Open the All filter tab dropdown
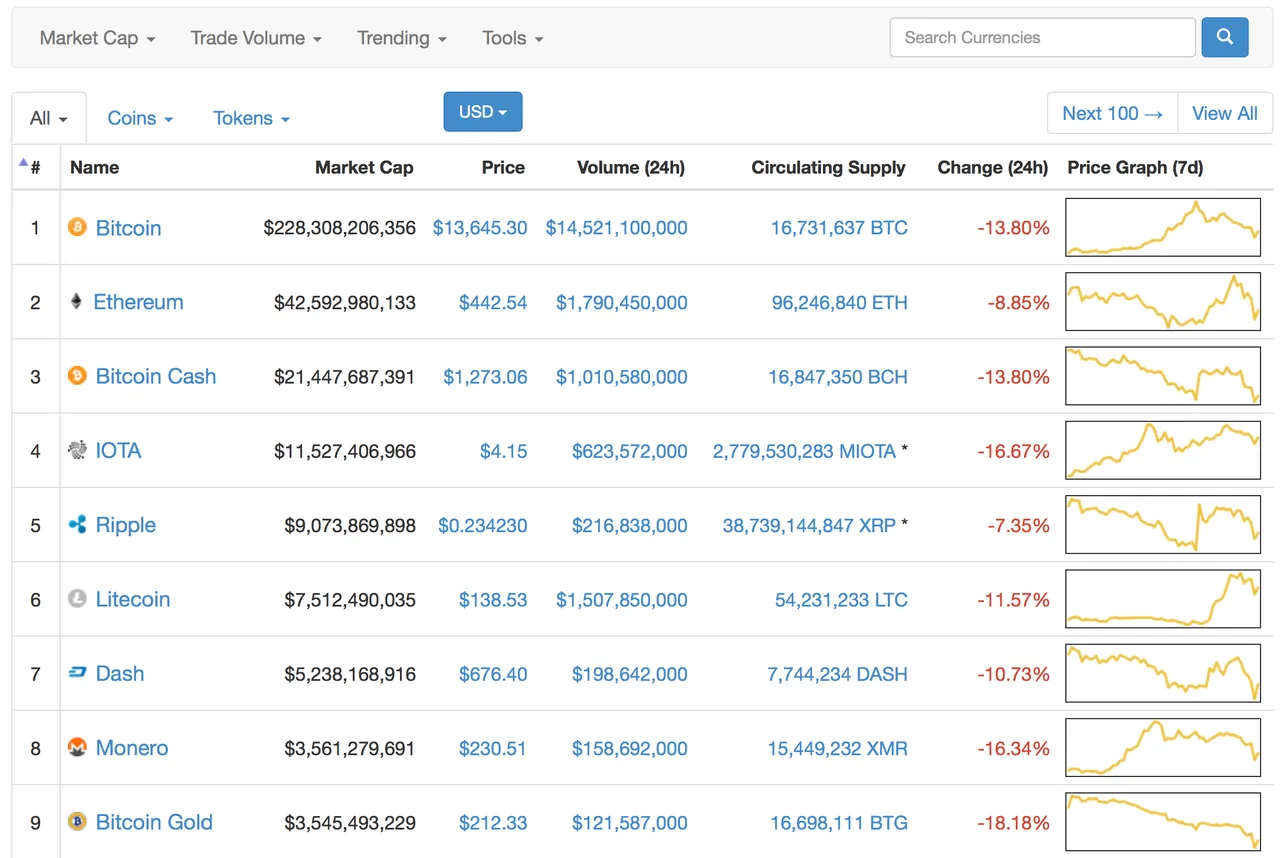 coord(49,118)
